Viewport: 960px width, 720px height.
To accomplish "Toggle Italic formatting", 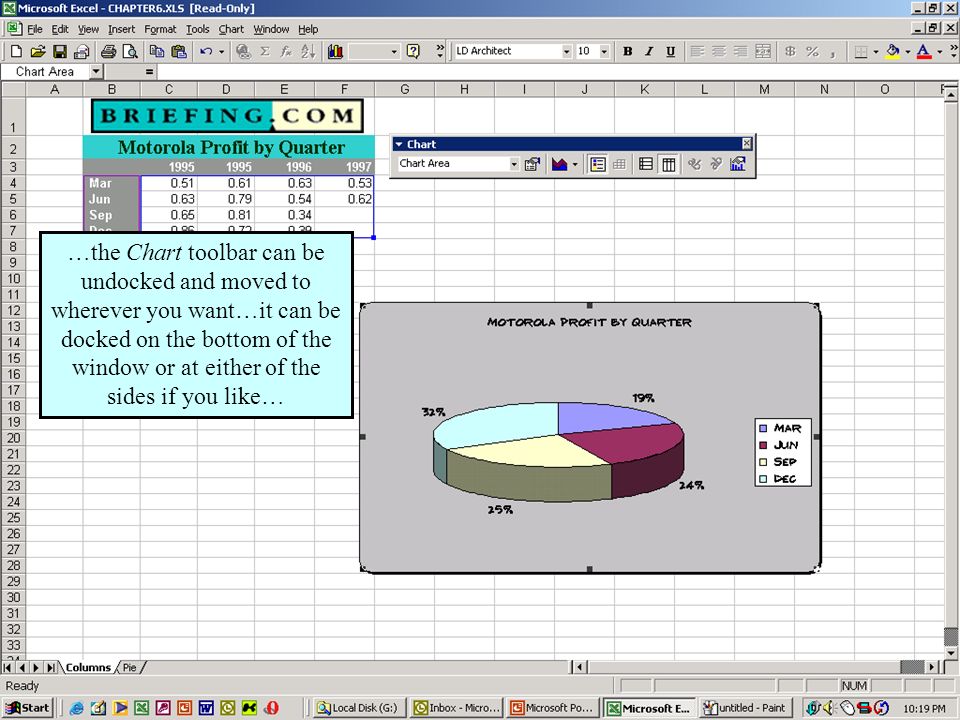I will [649, 51].
